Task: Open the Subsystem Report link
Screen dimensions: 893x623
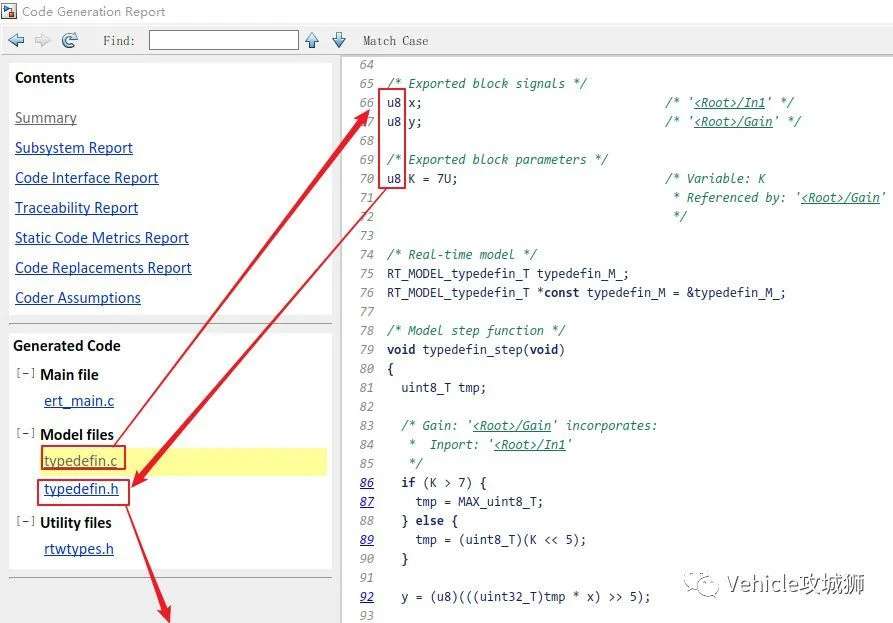Action: point(74,148)
